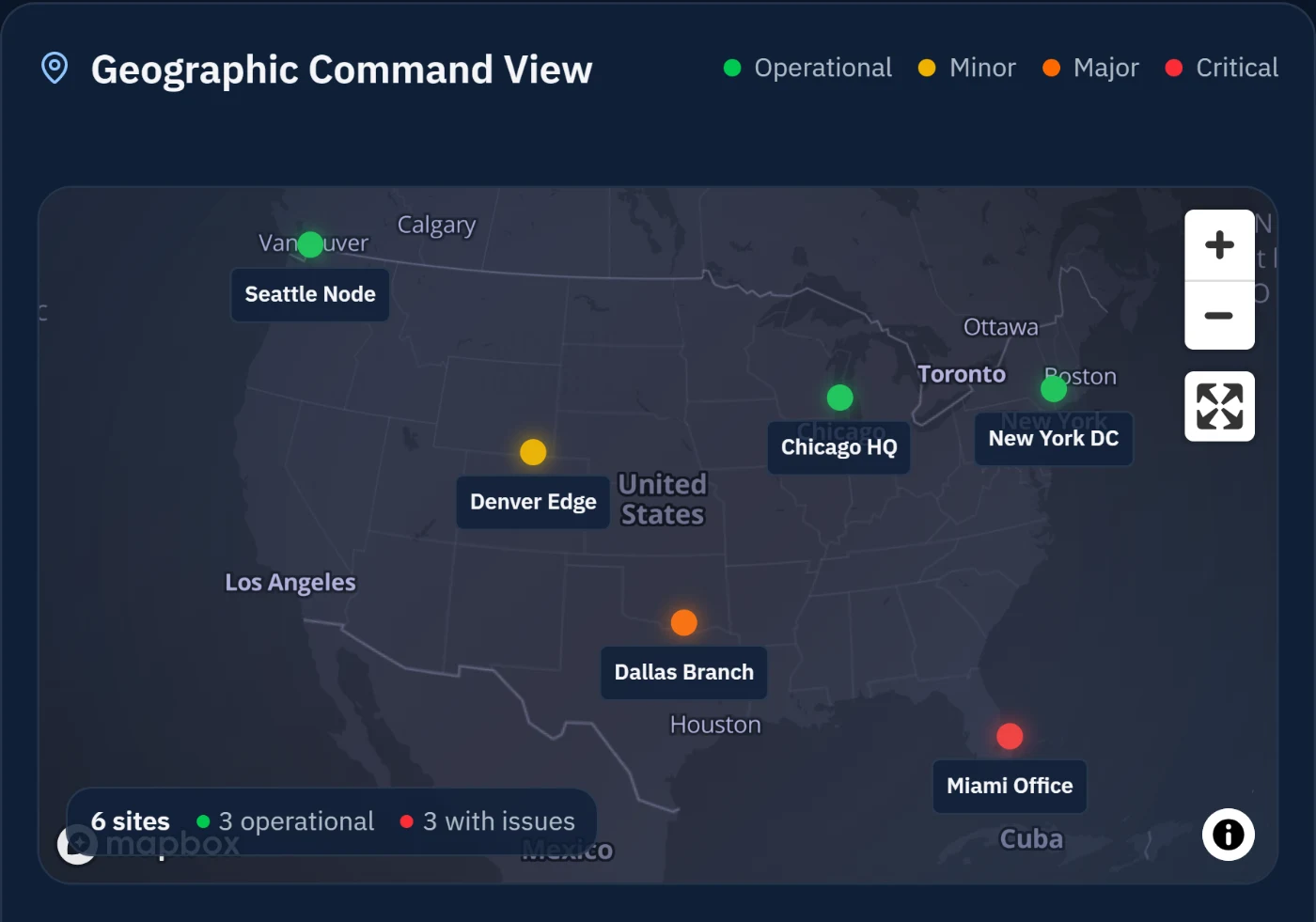Viewport: 1316px width, 922px height.
Task: Select the red Miami Office marker
Action: pyautogui.click(x=1010, y=736)
